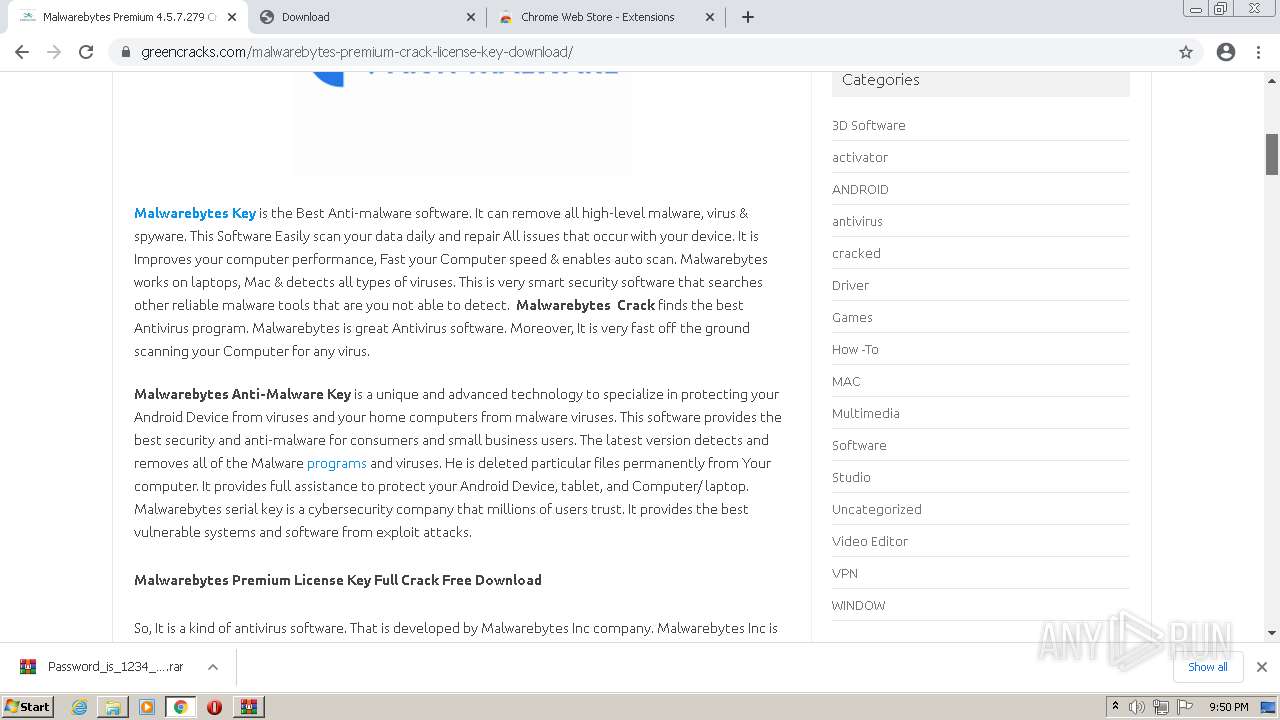View site info via the lock icon
This screenshot has width=1280, height=720.
[x=126, y=52]
